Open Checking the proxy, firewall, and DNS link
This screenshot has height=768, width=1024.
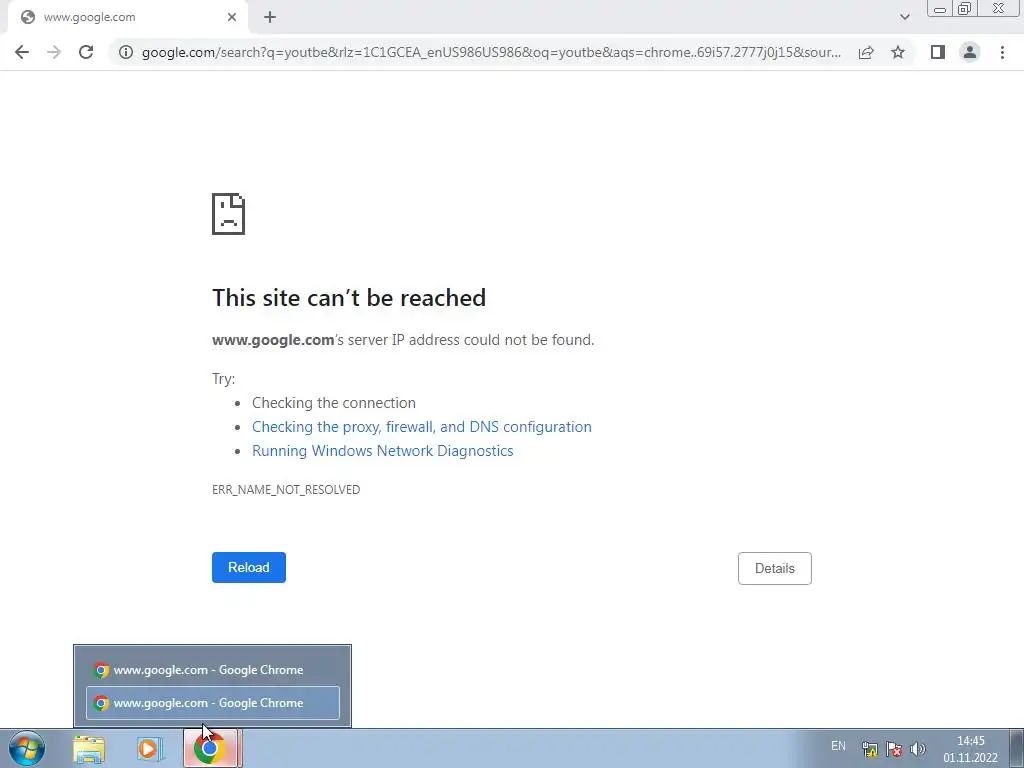[422, 426]
